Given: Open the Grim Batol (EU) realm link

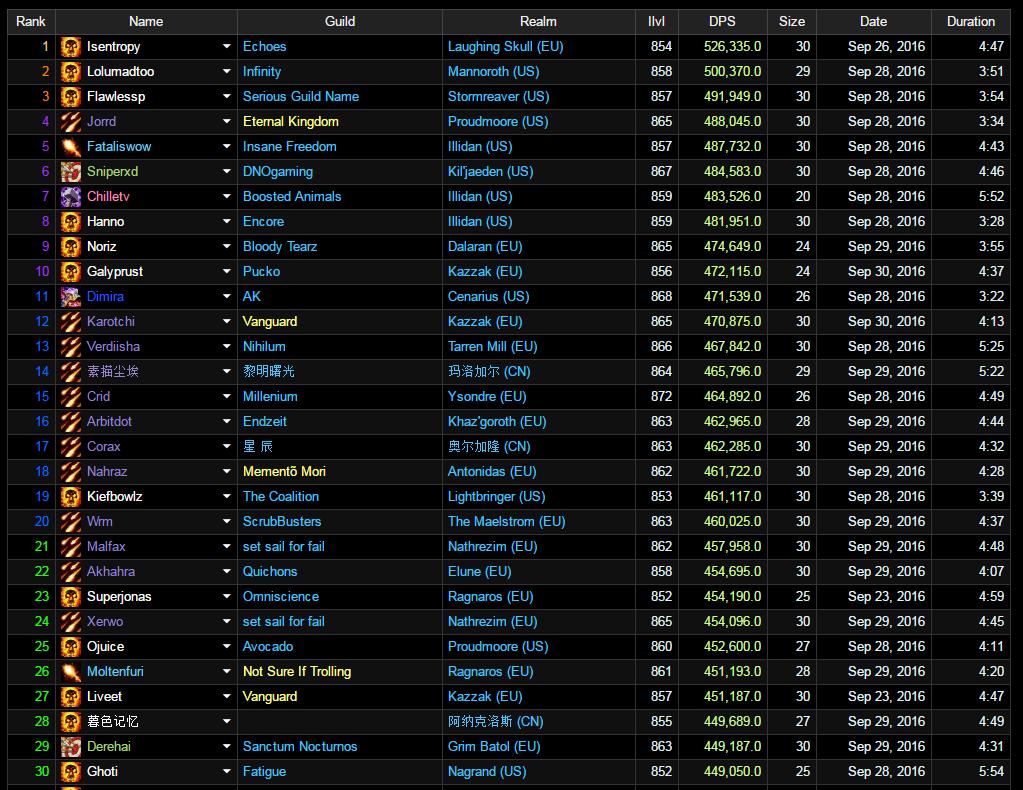Looking at the screenshot, I should click(x=494, y=747).
